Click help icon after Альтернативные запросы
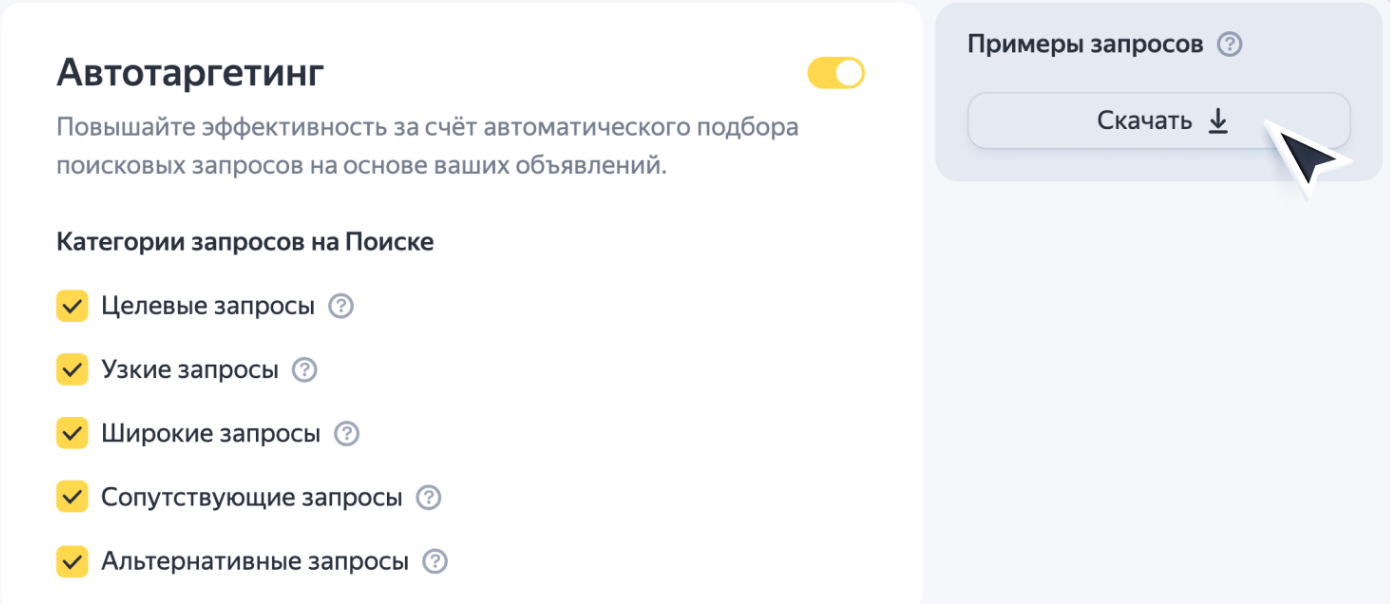The width and height of the screenshot is (1390, 604). click(435, 561)
